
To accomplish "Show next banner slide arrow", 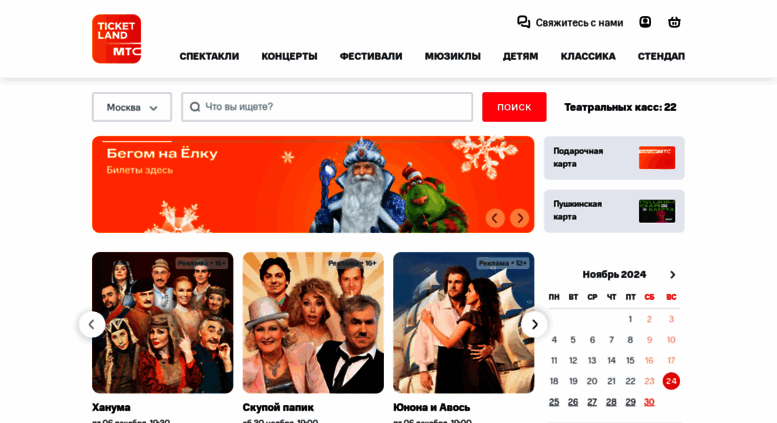I will (519, 218).
